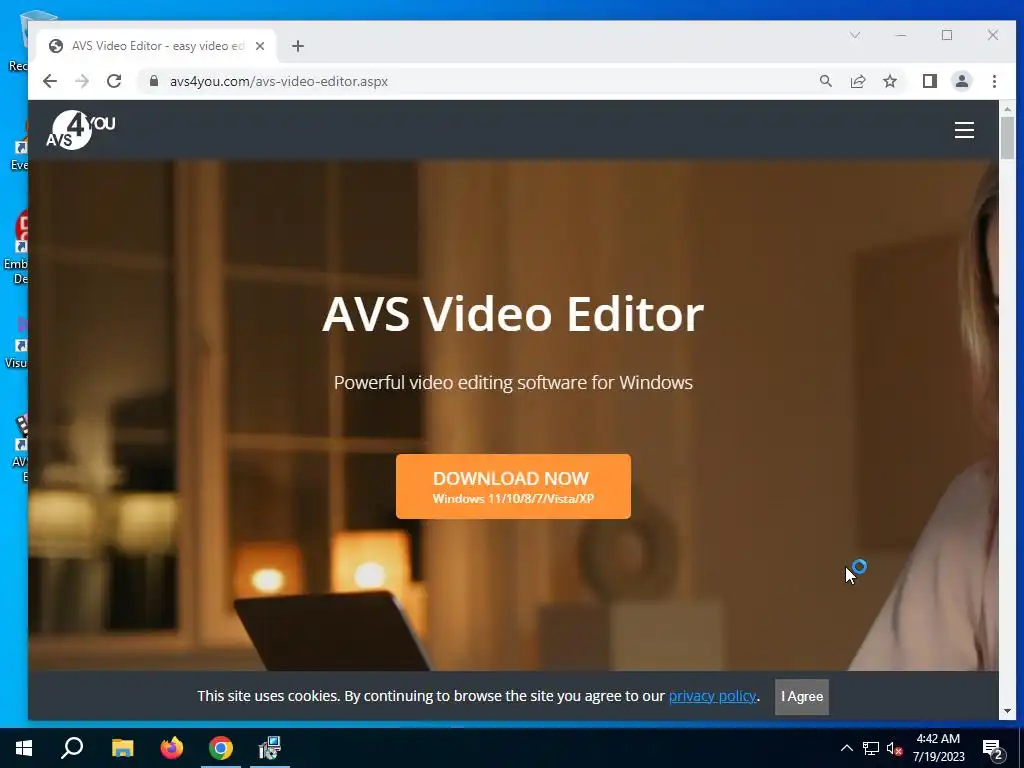The image size is (1024, 768).
Task: Open the zoom magnifier in address bar
Action: click(825, 81)
